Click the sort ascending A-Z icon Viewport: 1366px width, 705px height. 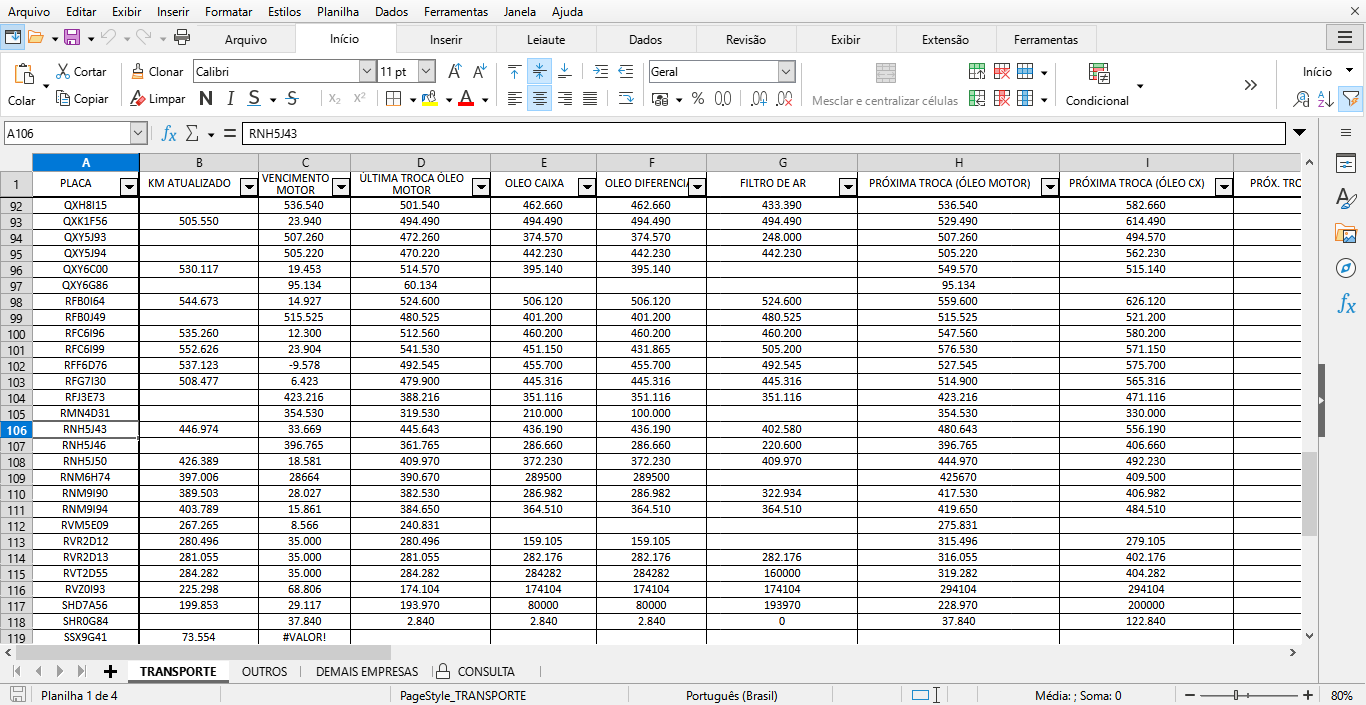coord(1325,99)
